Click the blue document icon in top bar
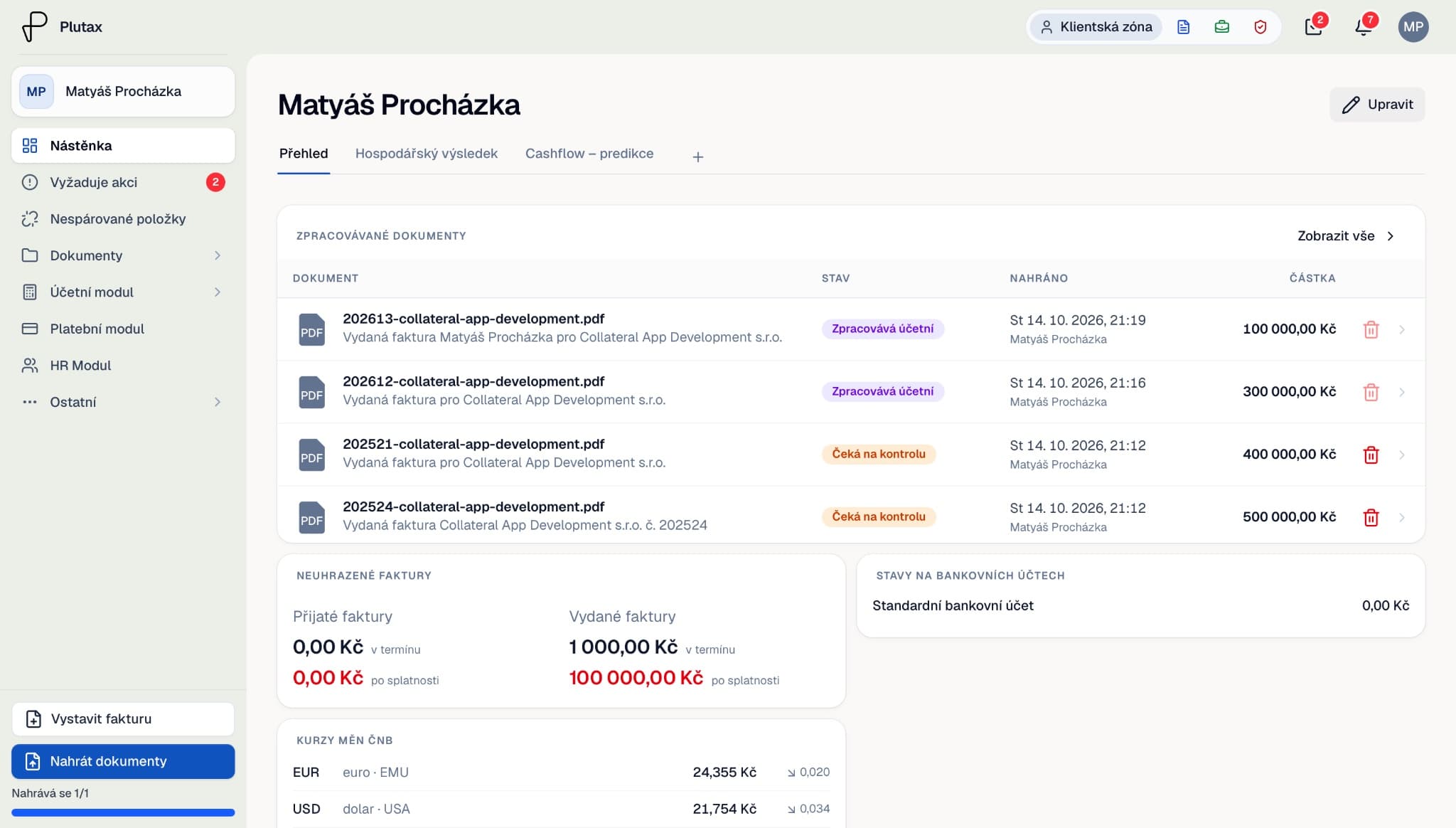The image size is (1456, 828). tap(1183, 27)
